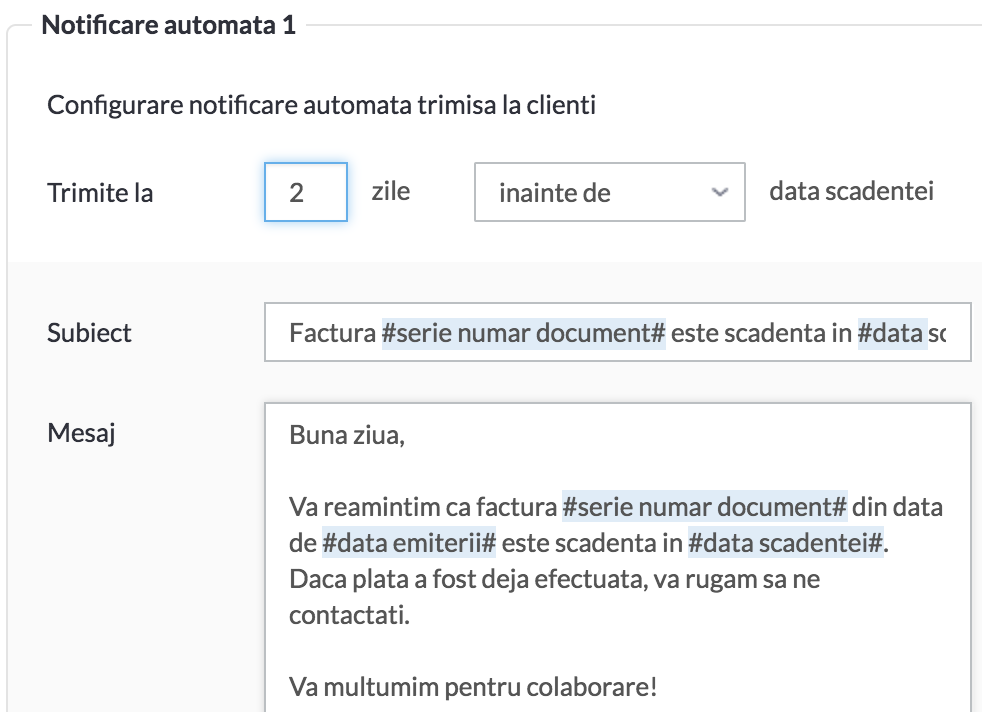Click the "Buna ziua," line in message
This screenshot has width=982, height=712.
pos(347,437)
